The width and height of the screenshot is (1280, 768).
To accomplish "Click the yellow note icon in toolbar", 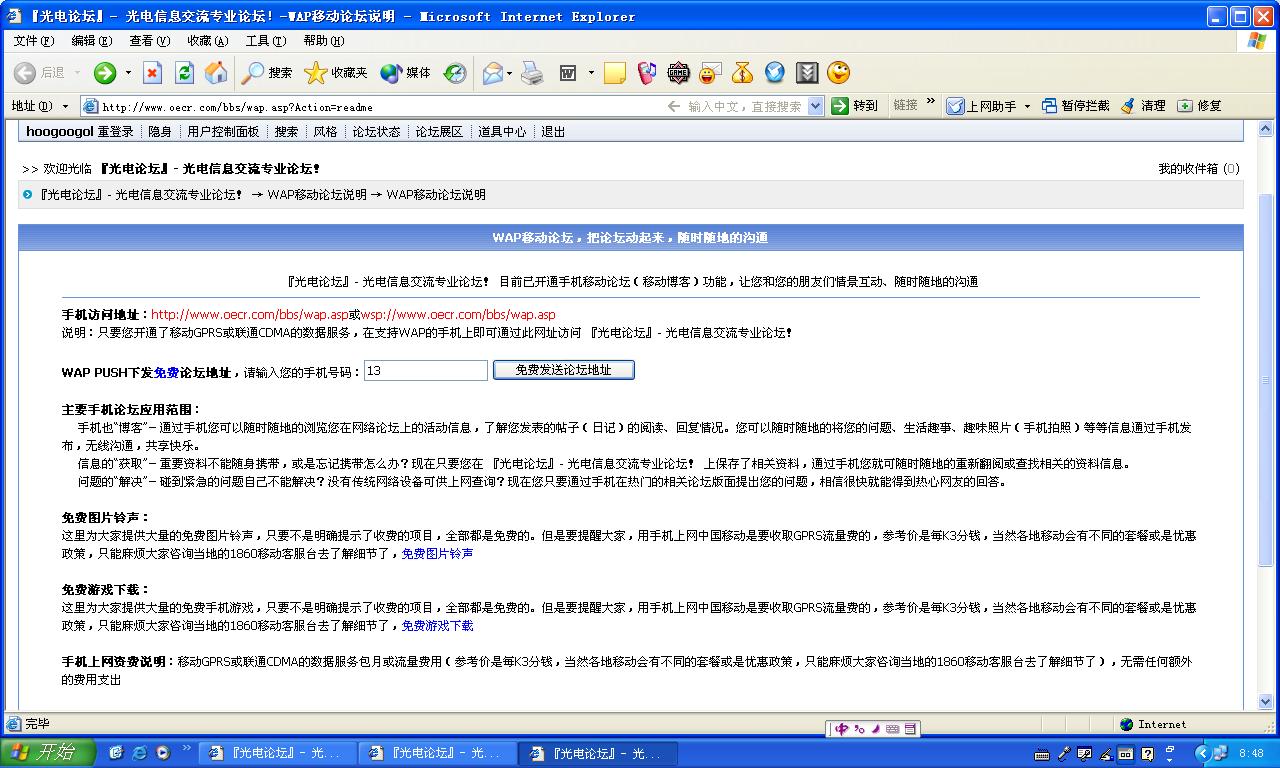I will [615, 73].
